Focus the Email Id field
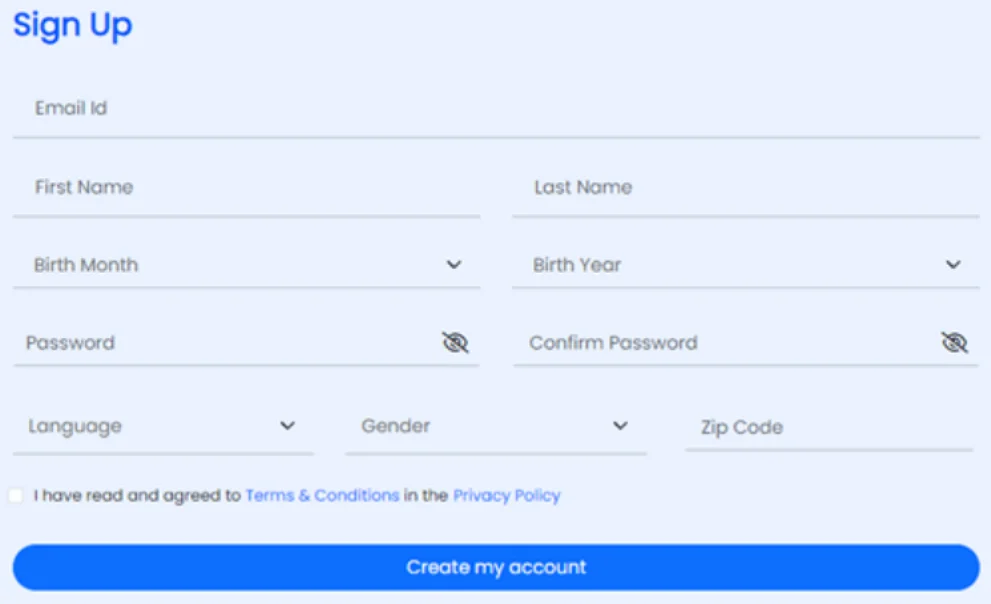Screen dimensions: 991x604 (496, 108)
